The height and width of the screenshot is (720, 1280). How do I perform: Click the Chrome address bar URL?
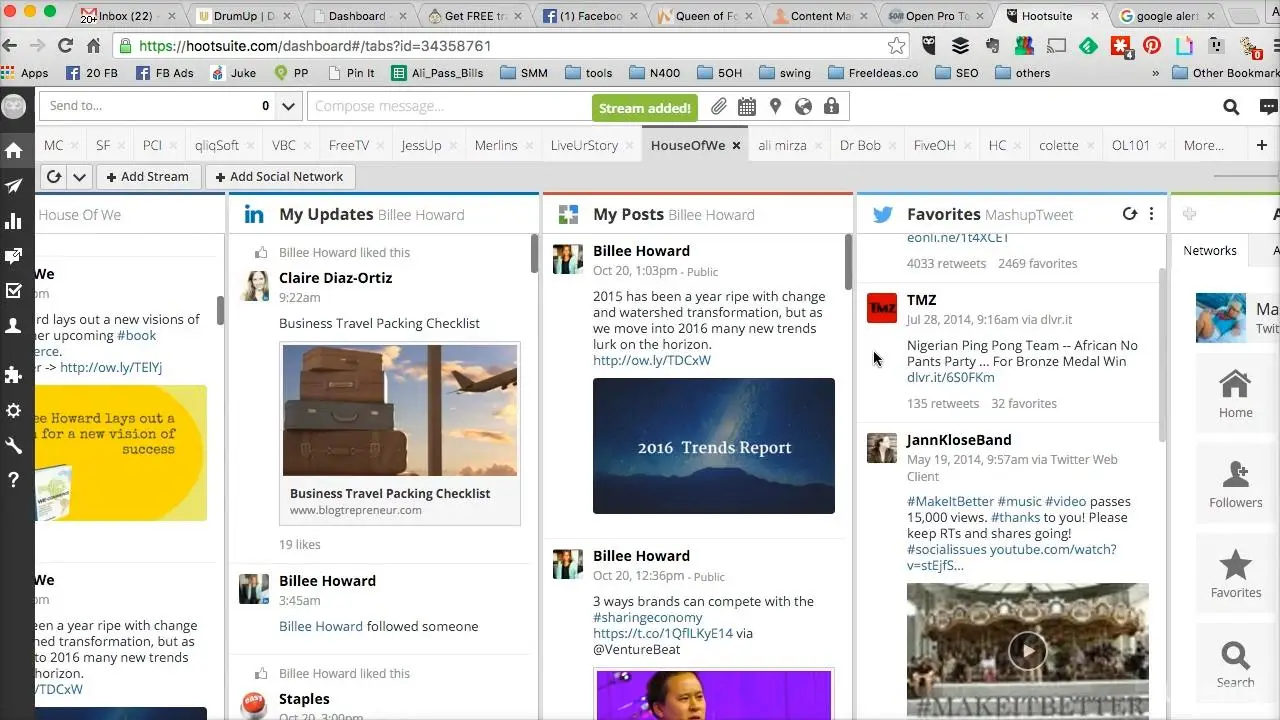314,46
